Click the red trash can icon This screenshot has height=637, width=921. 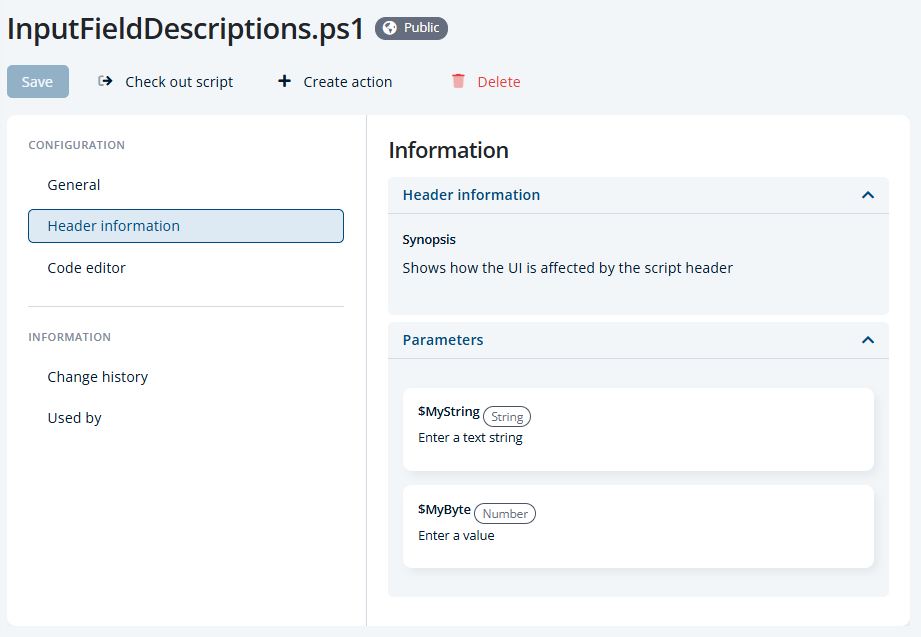pyautogui.click(x=458, y=81)
